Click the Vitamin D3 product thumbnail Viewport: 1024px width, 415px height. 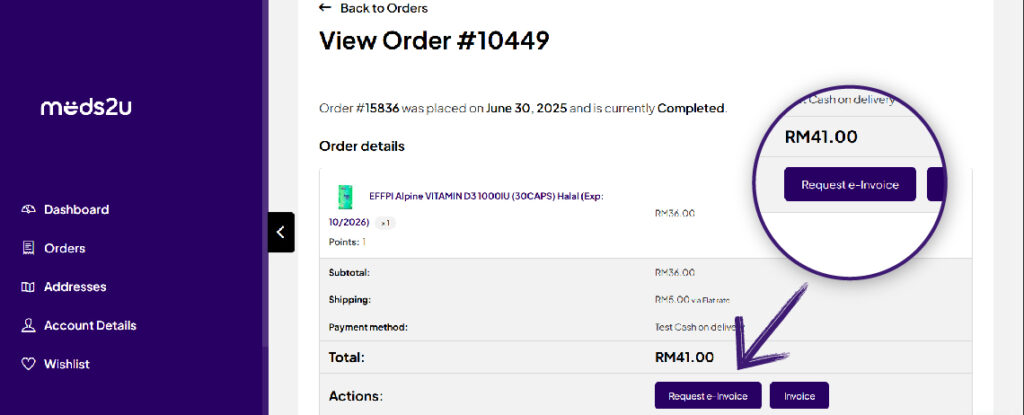[x=346, y=197]
